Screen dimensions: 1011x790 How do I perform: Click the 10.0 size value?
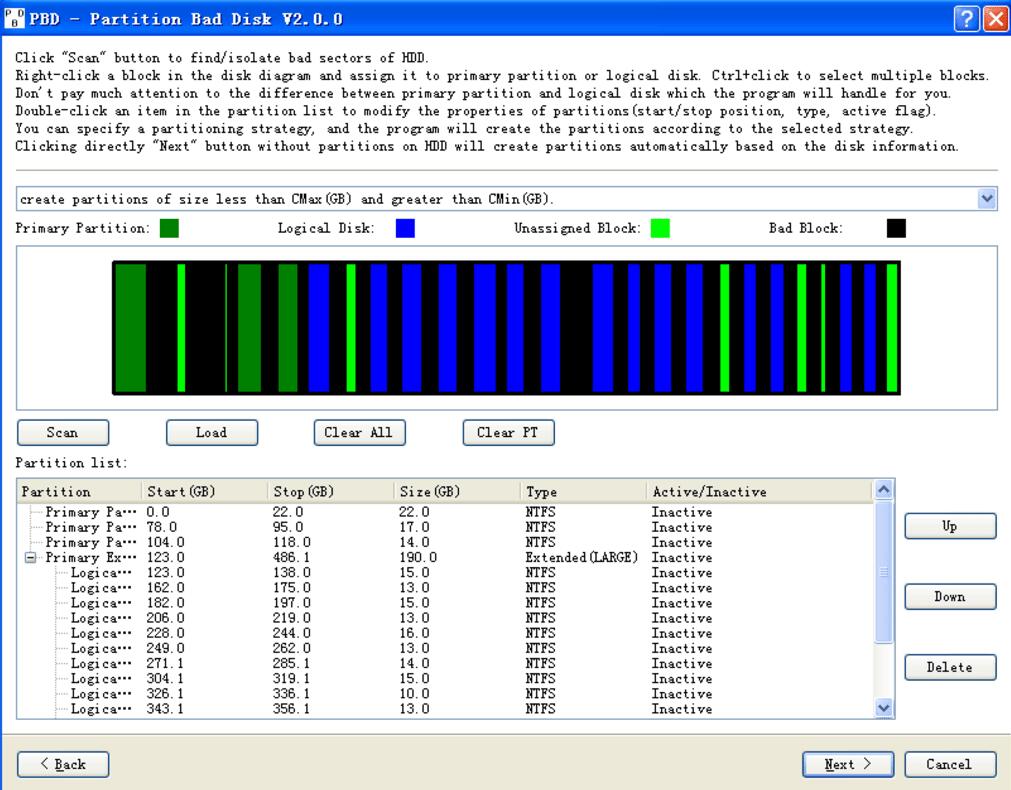point(414,694)
